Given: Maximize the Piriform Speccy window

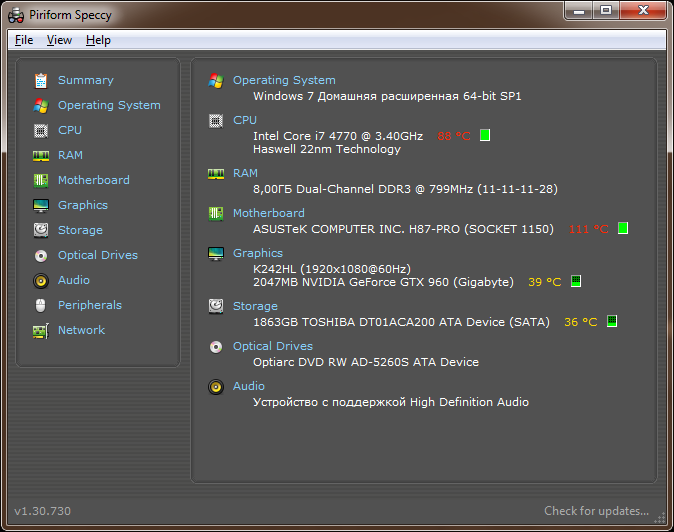Looking at the screenshot, I should coord(606,10).
